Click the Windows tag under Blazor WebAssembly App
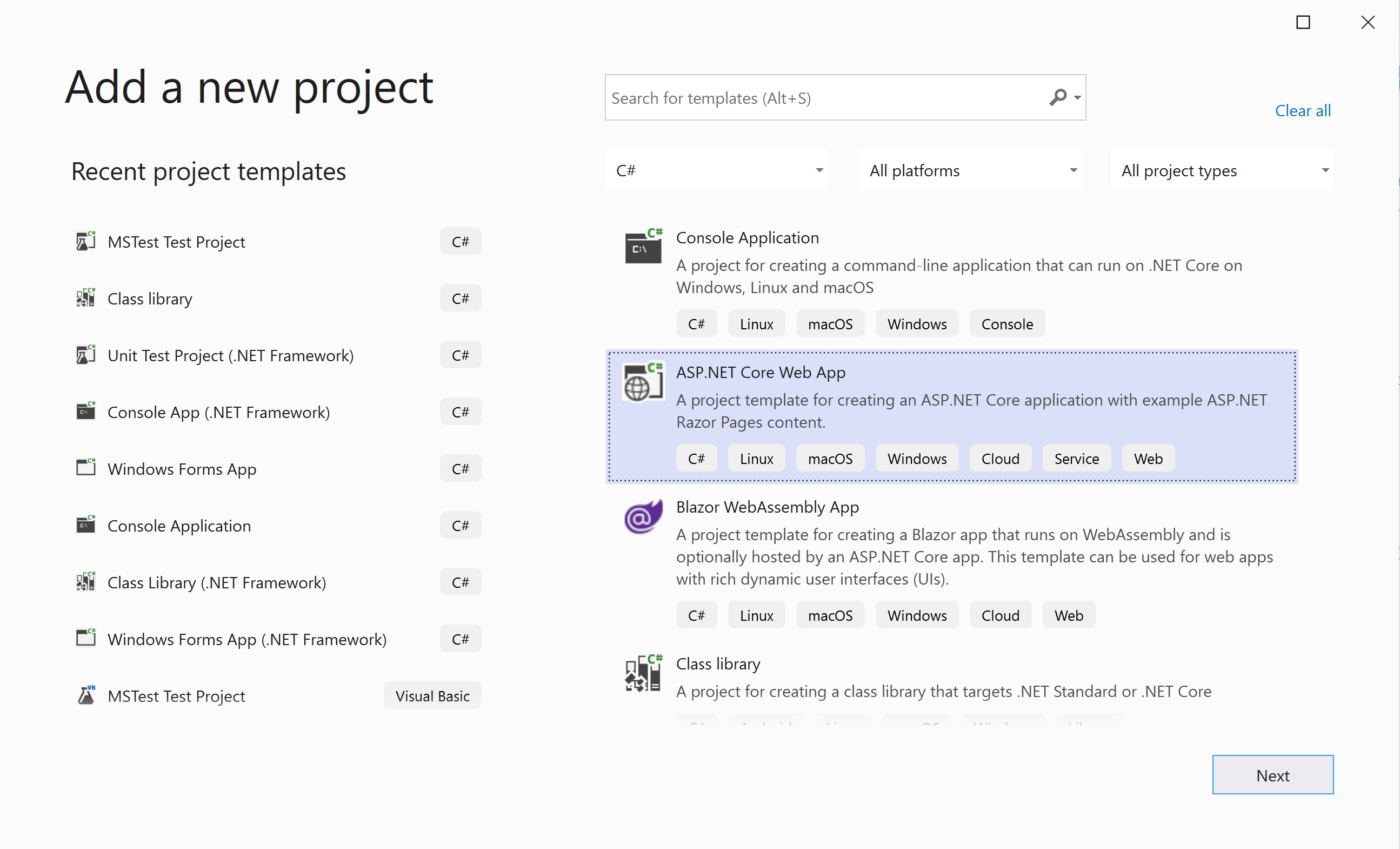Image resolution: width=1400 pixels, height=849 pixels. [x=917, y=615]
